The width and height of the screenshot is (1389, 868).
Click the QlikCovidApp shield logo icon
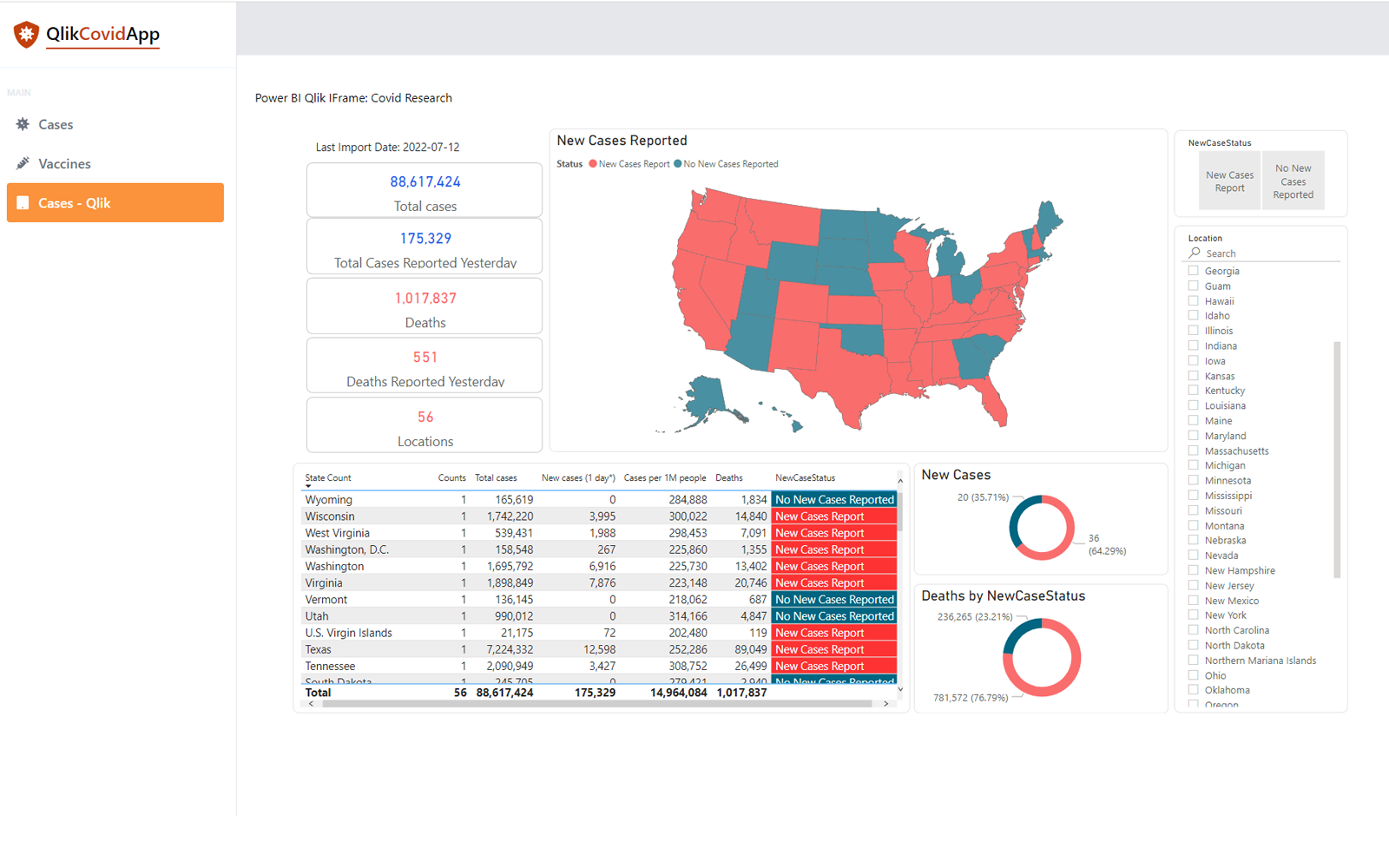(x=26, y=35)
